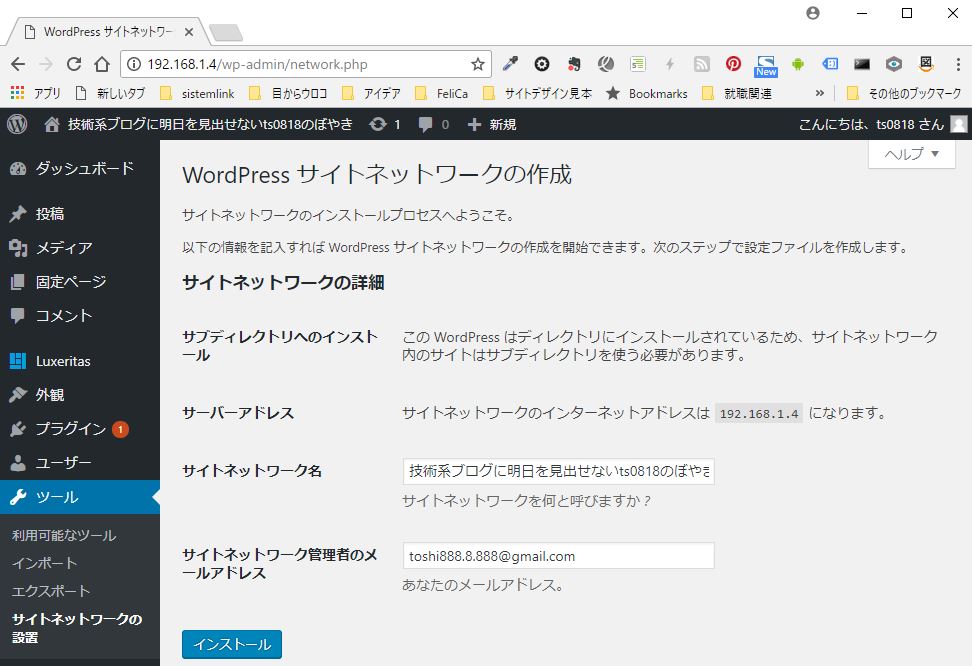Click the site info icon in address bar
Viewport: 972px width, 666px height.
(x=133, y=64)
